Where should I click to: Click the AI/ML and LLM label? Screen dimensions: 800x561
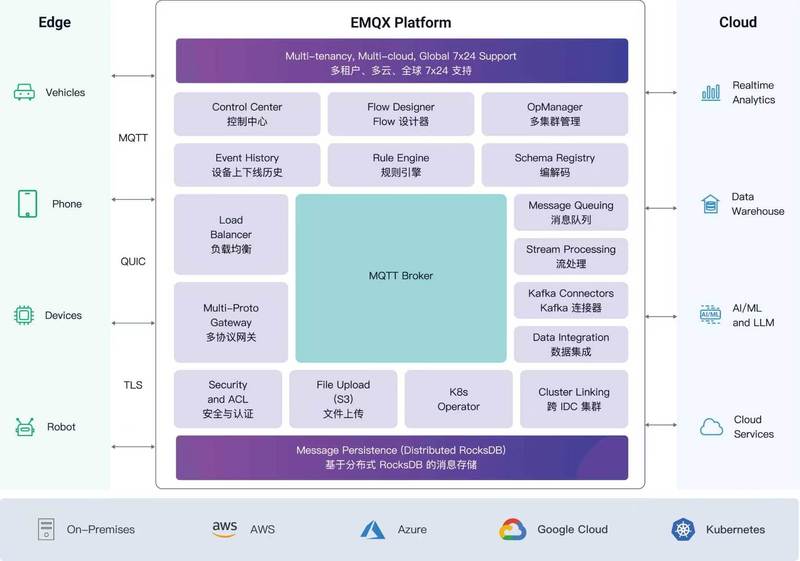[x=753, y=315]
